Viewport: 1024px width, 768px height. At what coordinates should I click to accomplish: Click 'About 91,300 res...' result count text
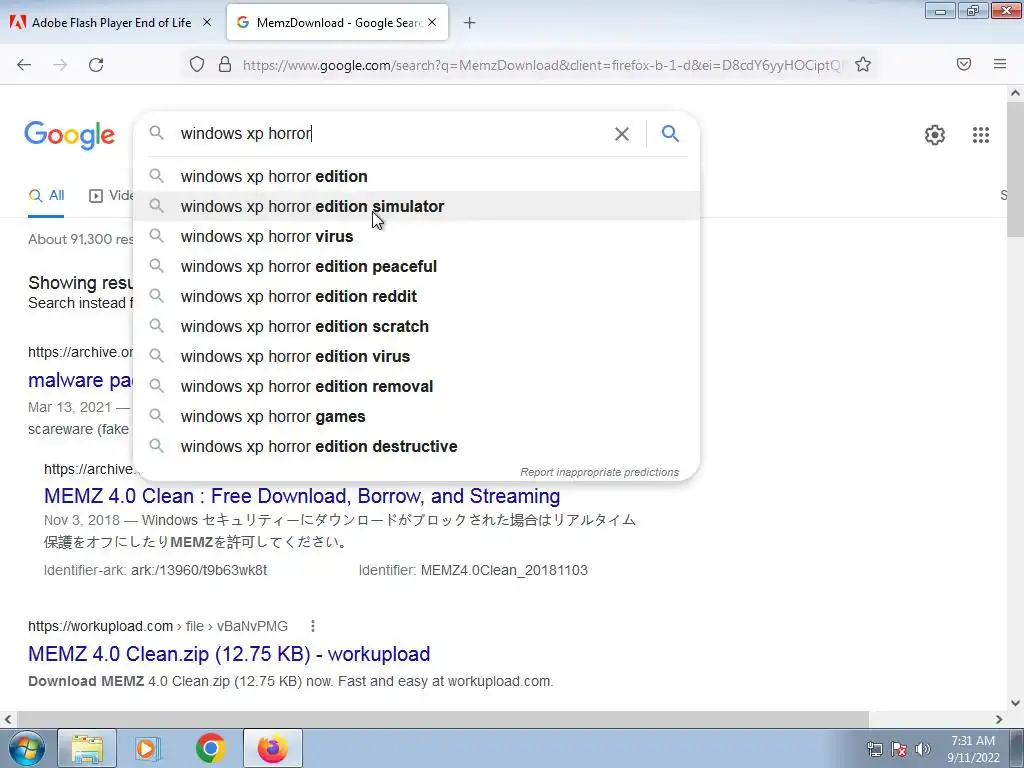tap(80, 239)
